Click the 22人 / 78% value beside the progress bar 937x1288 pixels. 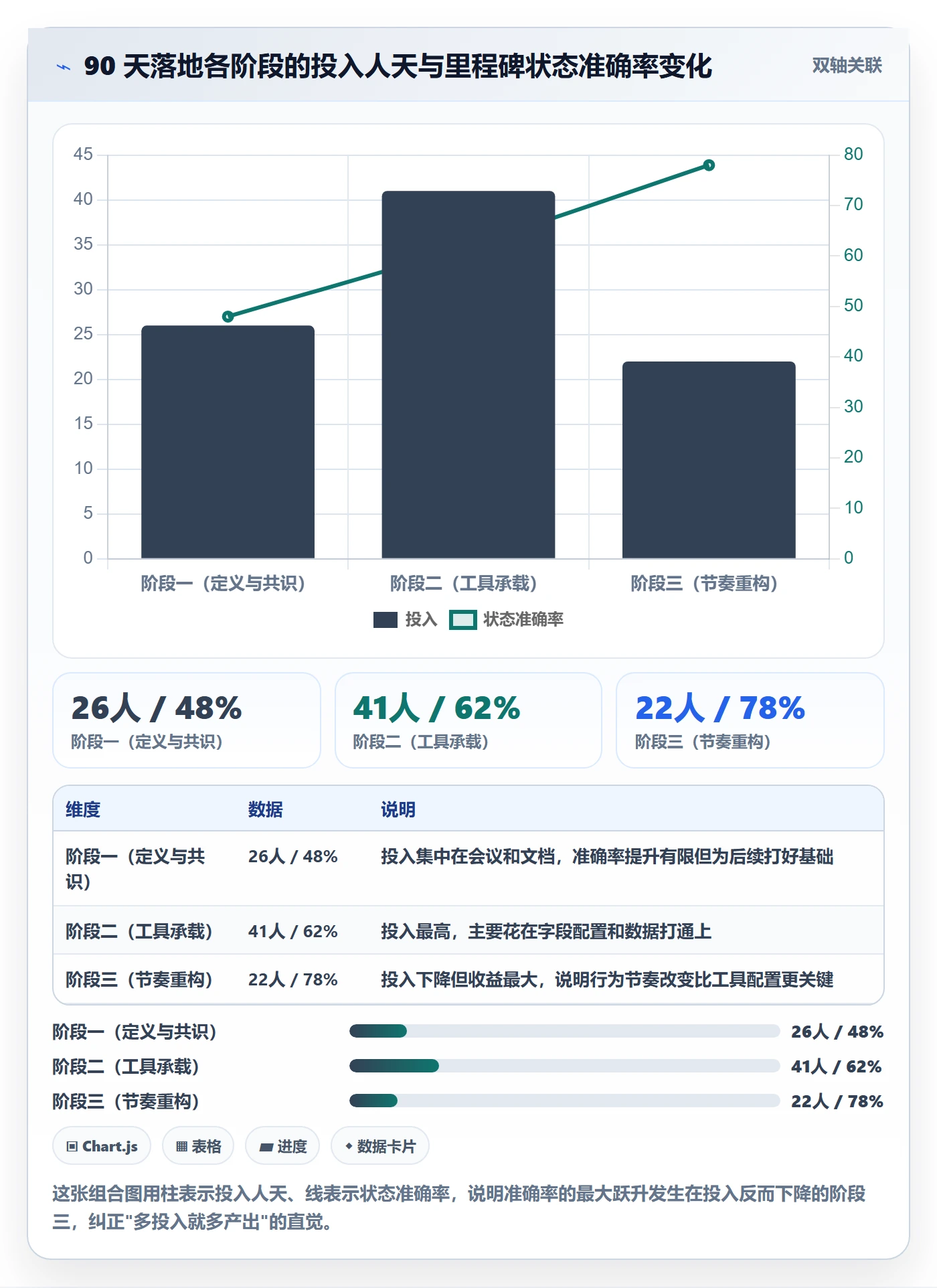point(837,1101)
